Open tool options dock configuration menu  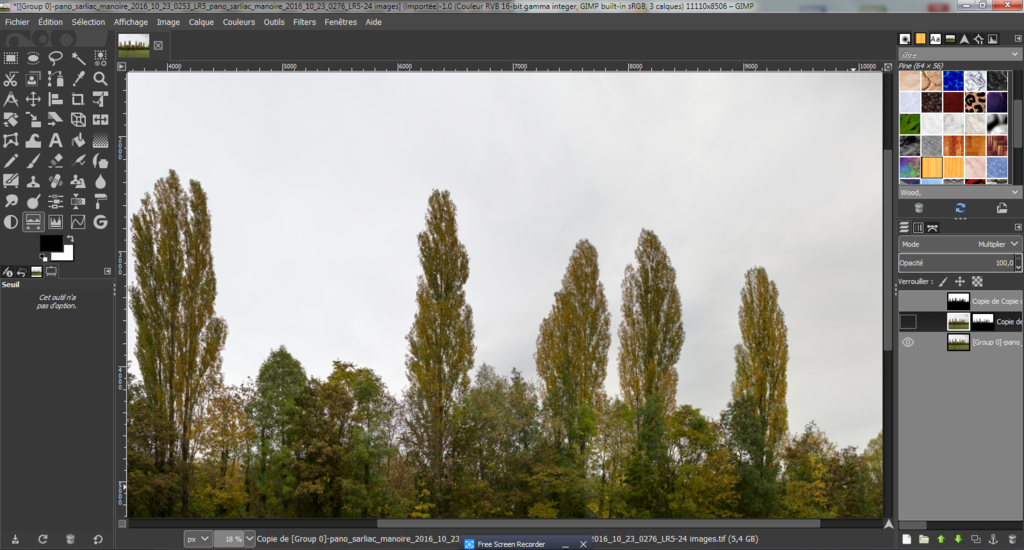(x=108, y=271)
